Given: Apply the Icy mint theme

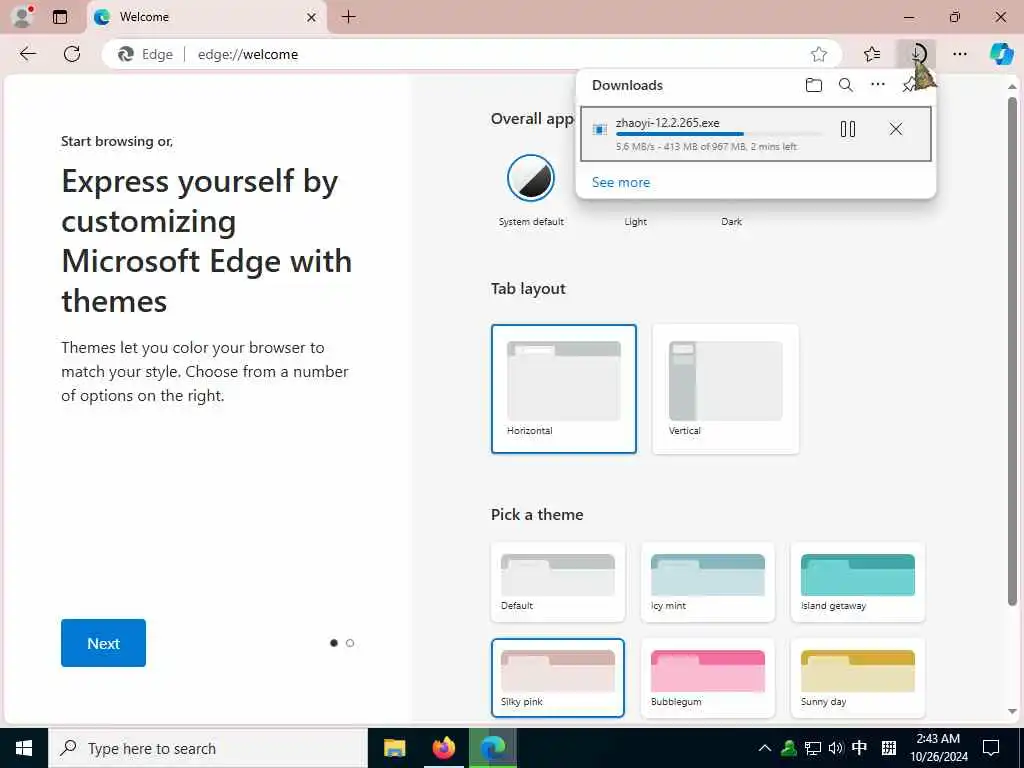Looking at the screenshot, I should [x=708, y=582].
